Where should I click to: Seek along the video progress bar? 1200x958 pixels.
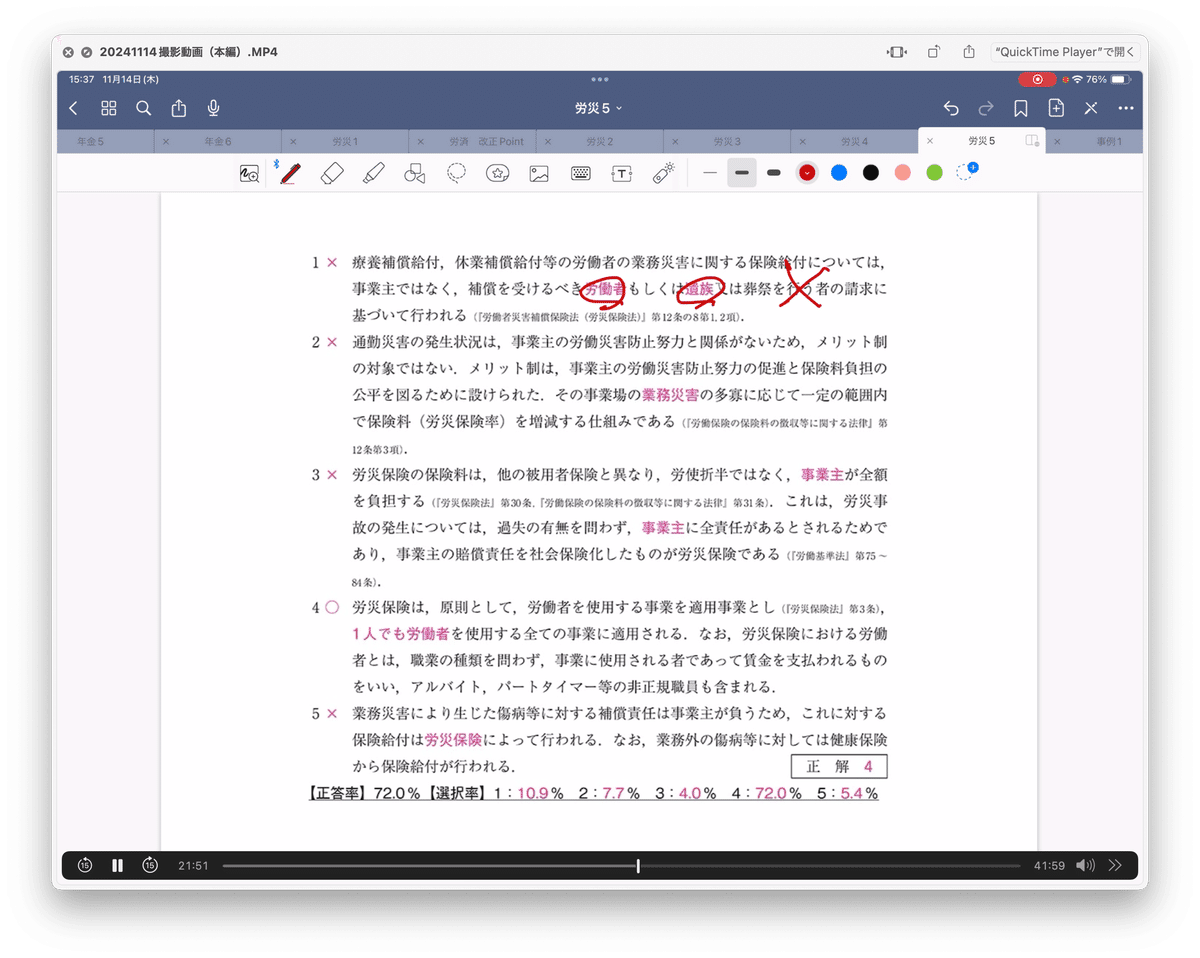click(x=621, y=866)
